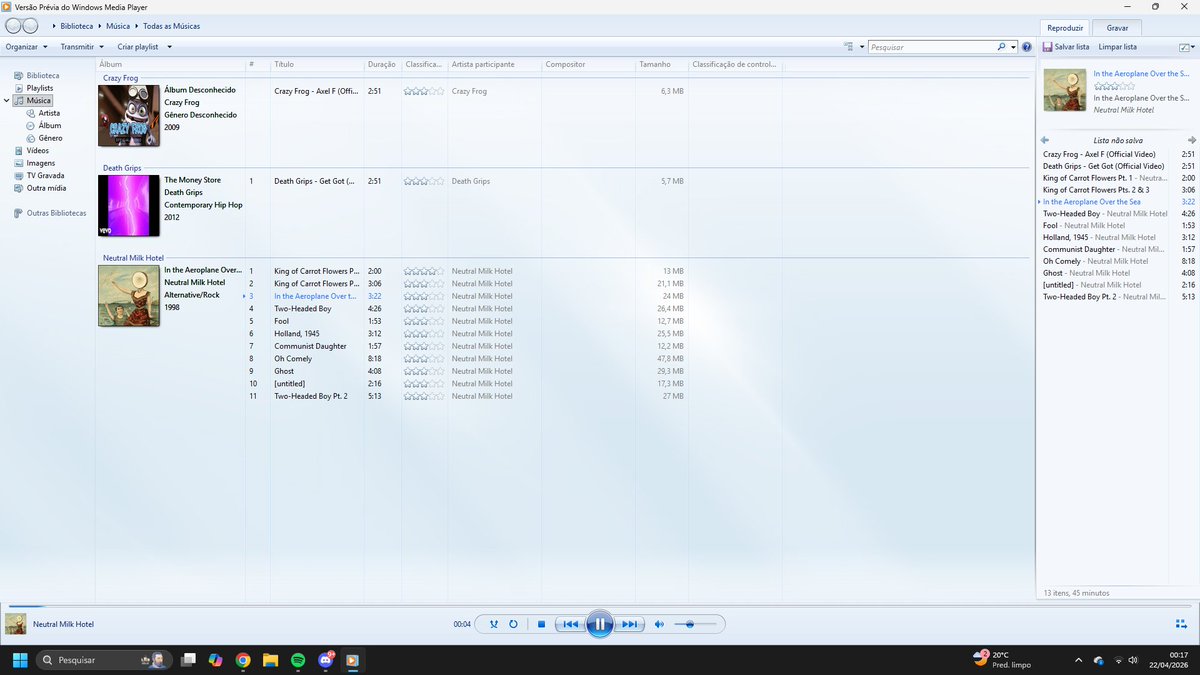Select Biblioteca in navigation pane

point(36,76)
